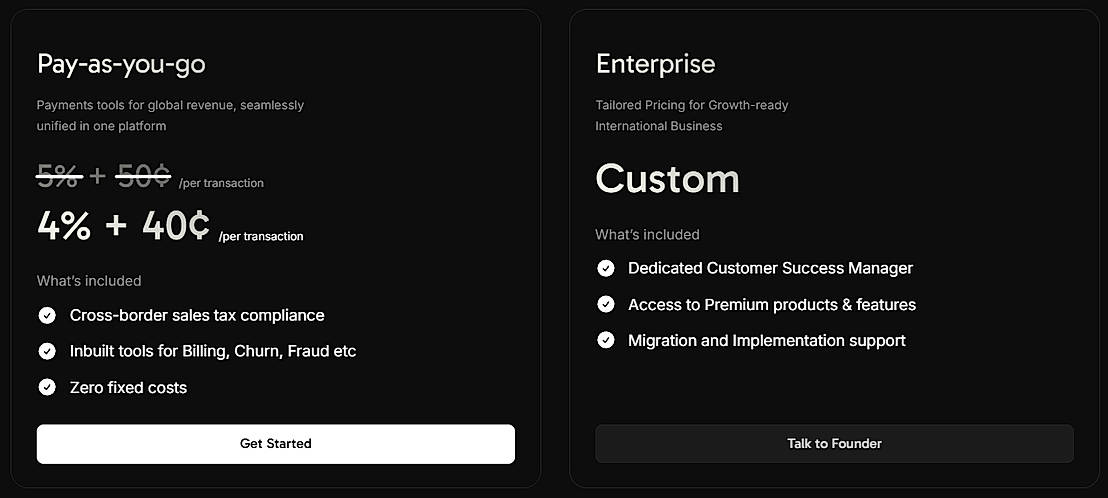1108x498 pixels.
Task: Click the Pay-as-you-go plan heading
Action: [x=121, y=64]
